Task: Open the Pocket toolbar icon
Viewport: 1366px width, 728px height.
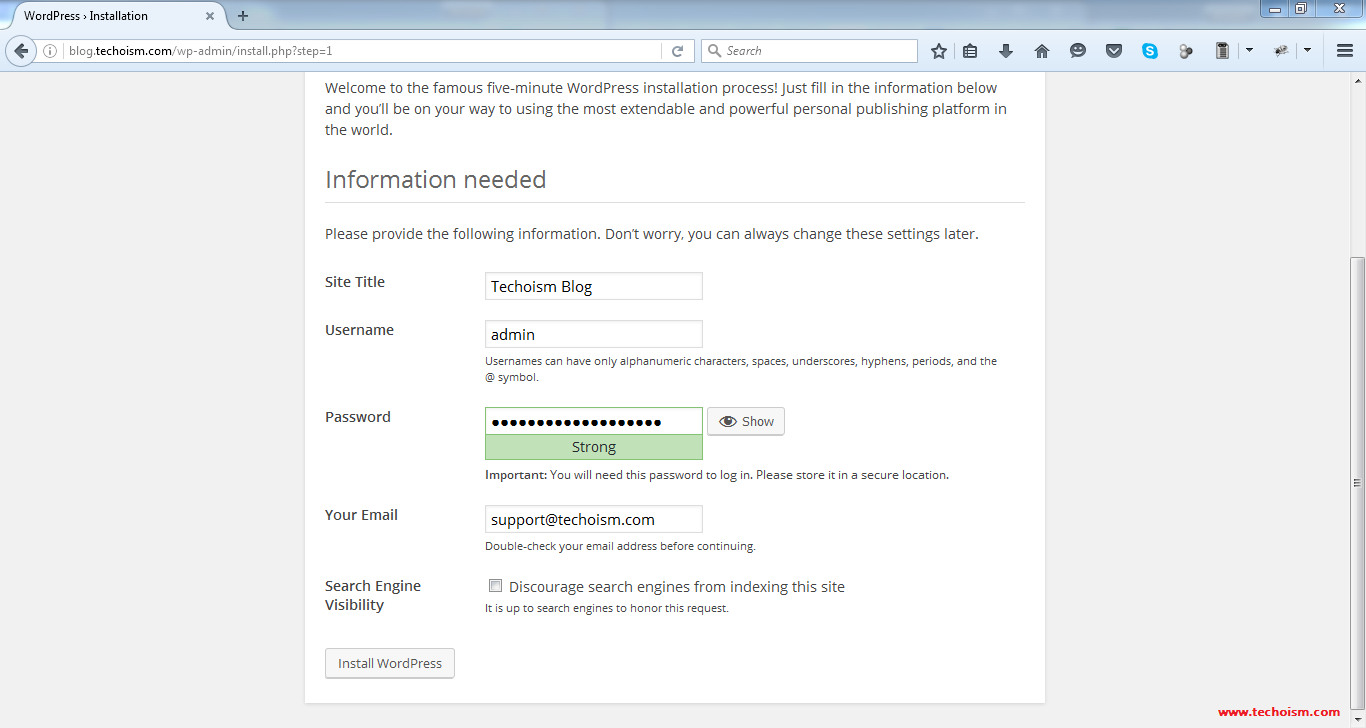Action: coord(1114,51)
